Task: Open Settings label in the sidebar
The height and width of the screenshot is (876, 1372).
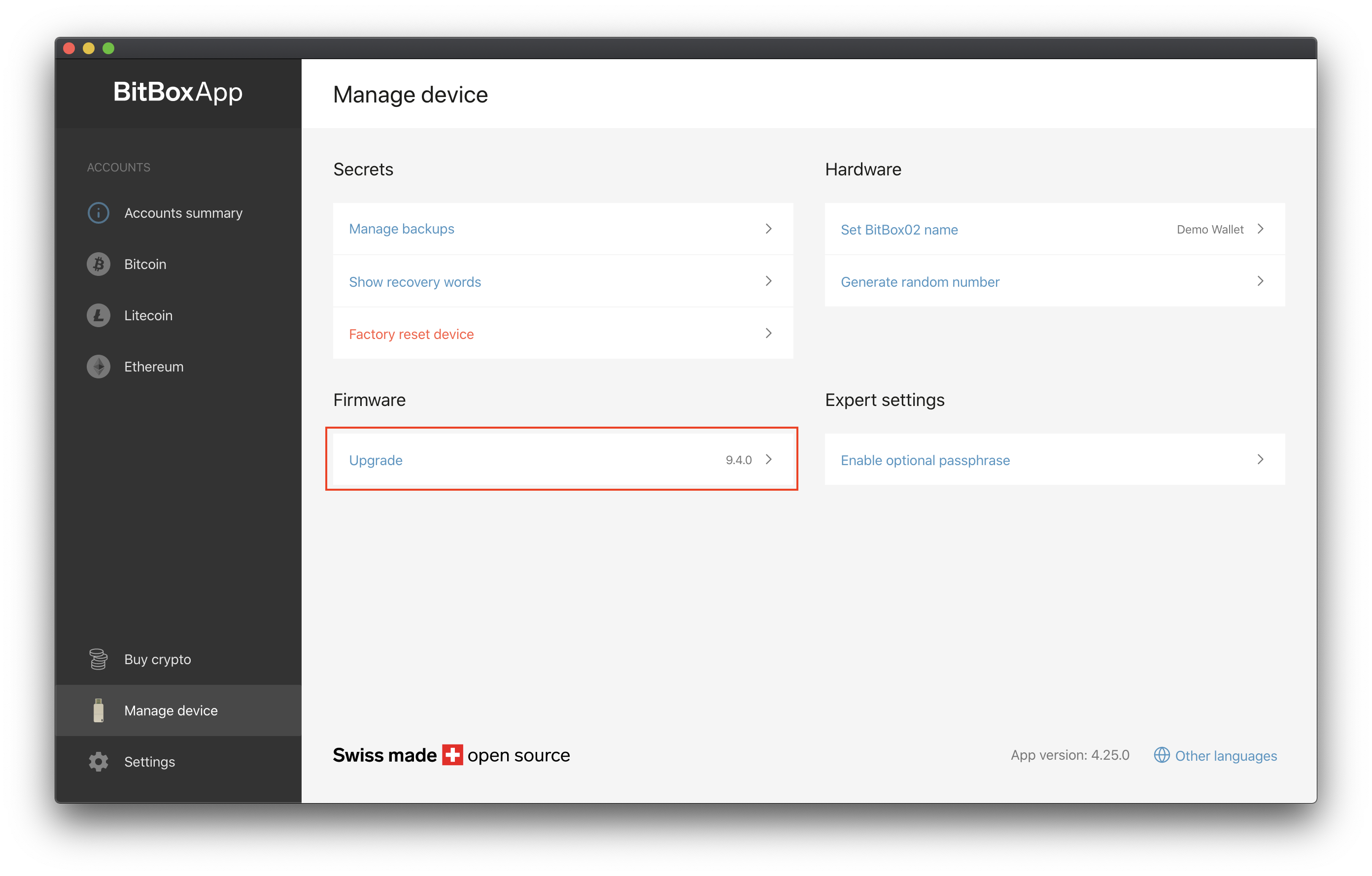Action: tap(149, 762)
